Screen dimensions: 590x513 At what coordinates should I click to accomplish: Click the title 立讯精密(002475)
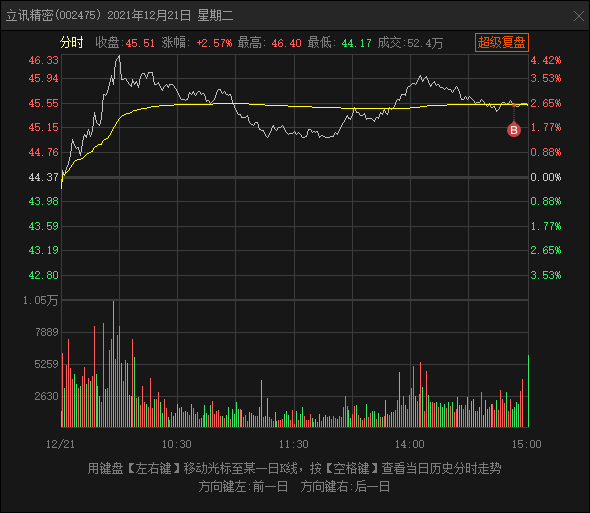(54, 15)
